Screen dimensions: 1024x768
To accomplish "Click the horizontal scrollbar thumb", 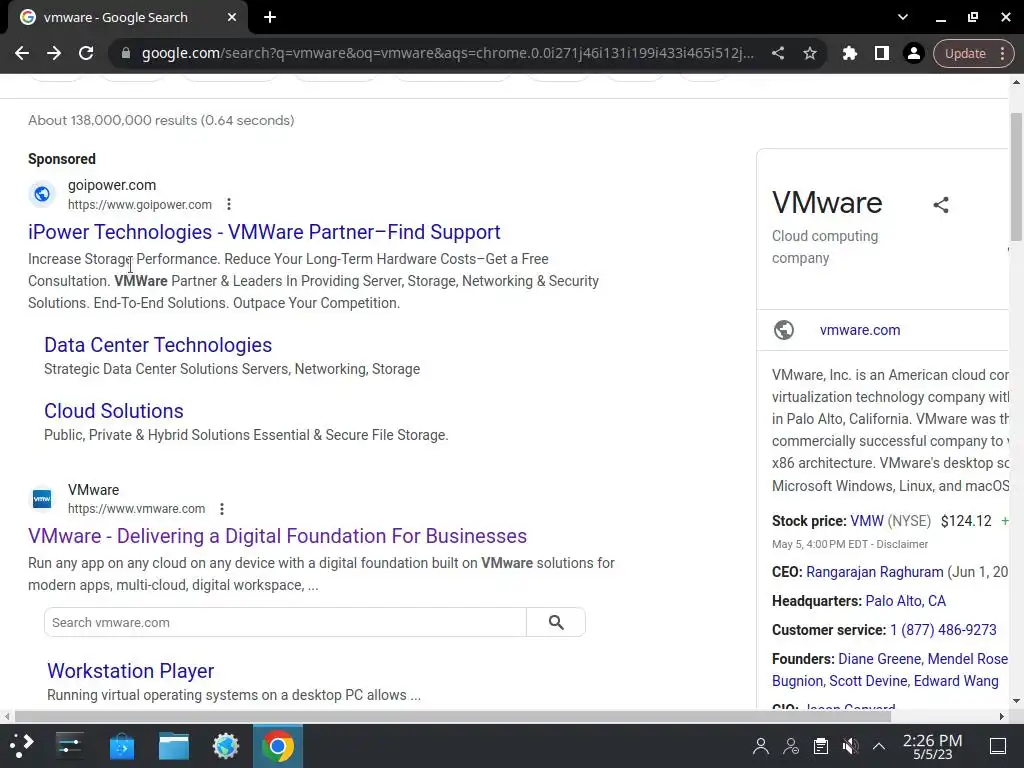I will click(x=453, y=716).
